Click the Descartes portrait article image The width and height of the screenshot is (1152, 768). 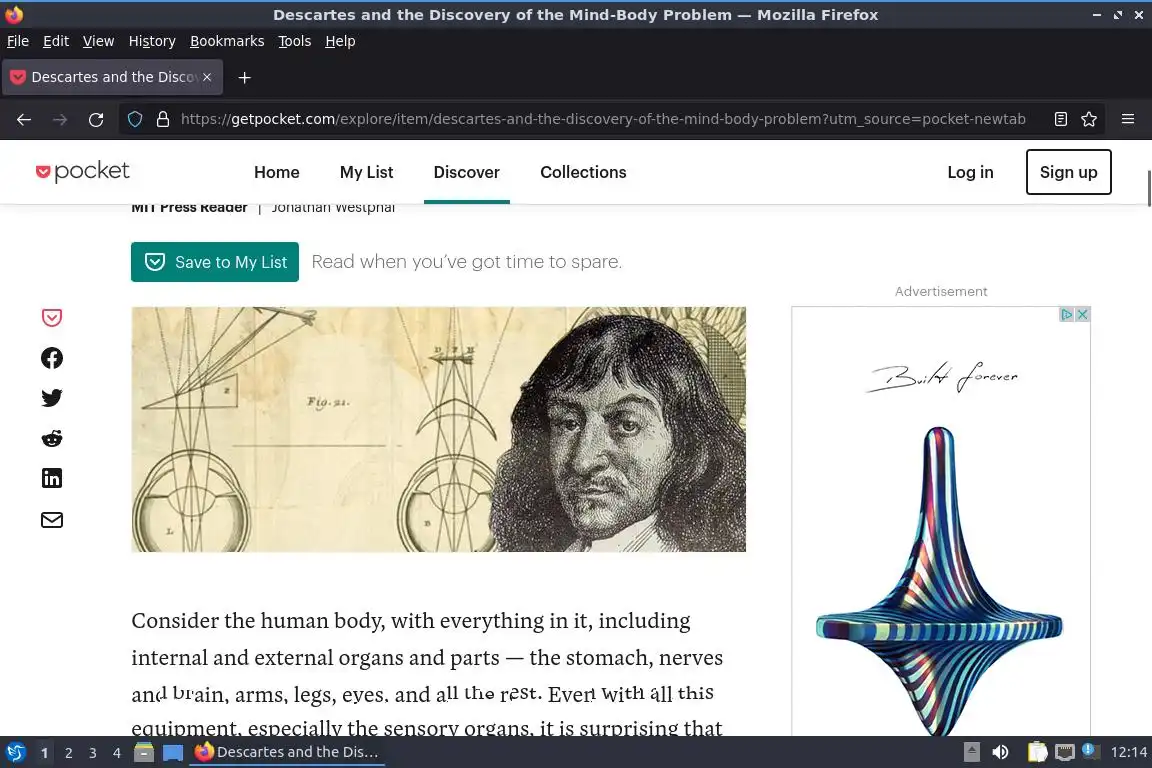(439, 429)
